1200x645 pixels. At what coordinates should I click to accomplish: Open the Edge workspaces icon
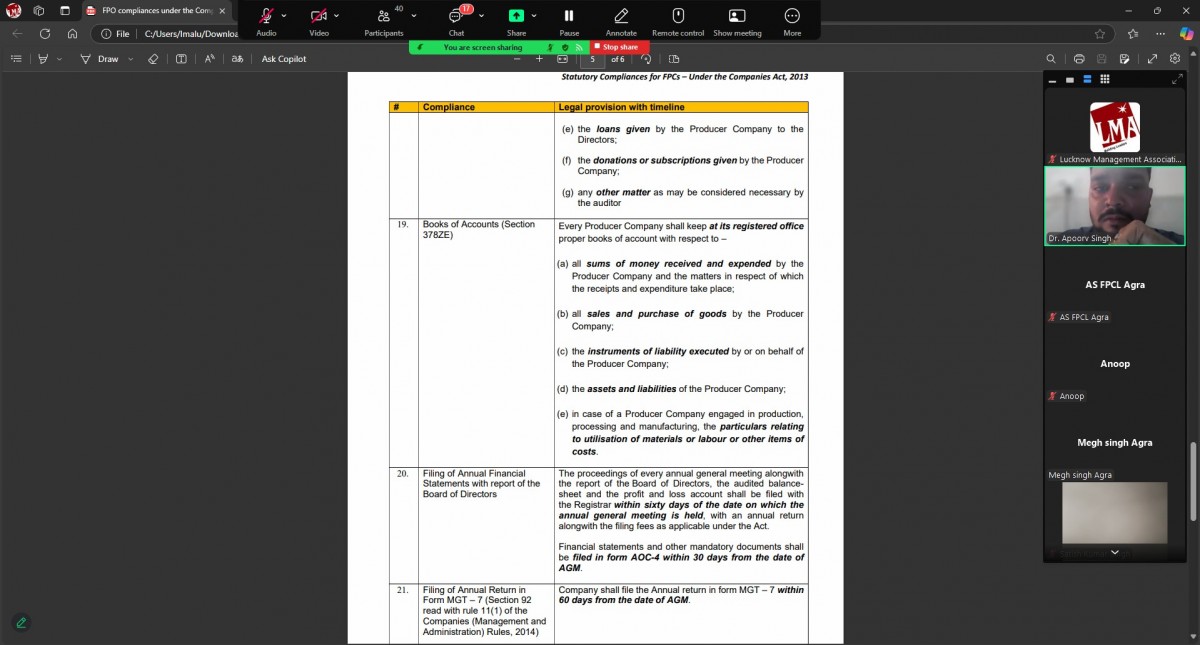click(39, 11)
